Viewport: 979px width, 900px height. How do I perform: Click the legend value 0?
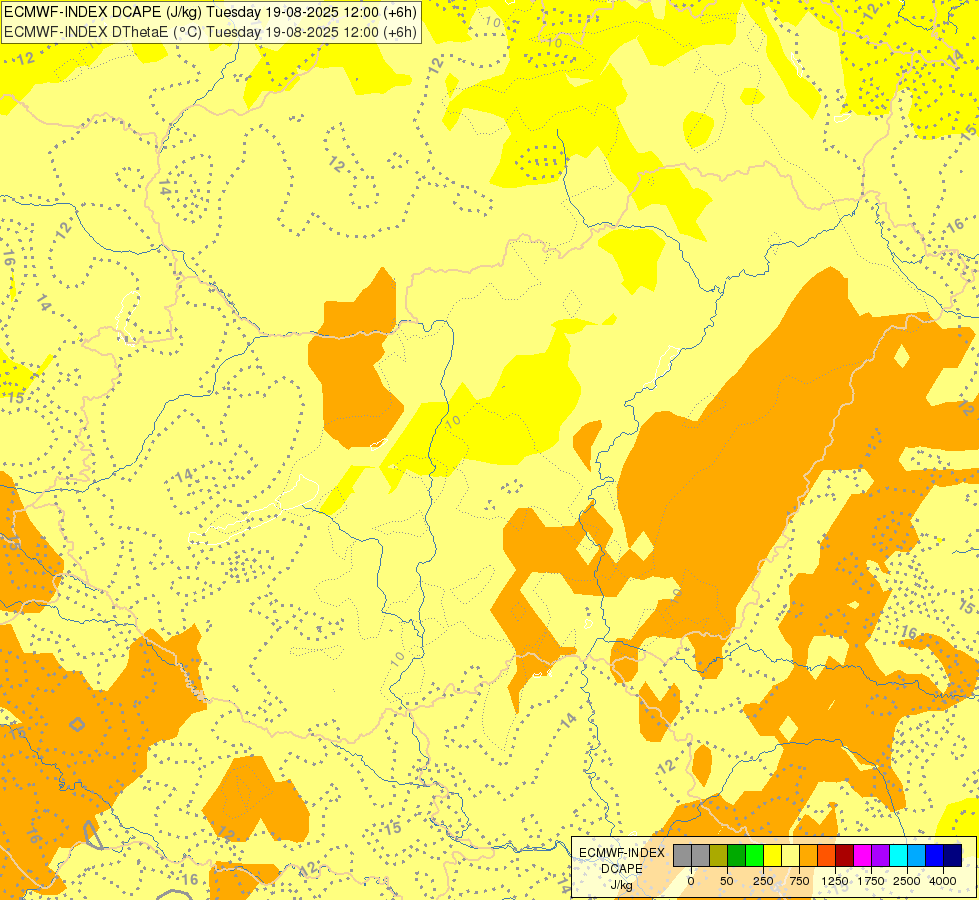point(691,881)
